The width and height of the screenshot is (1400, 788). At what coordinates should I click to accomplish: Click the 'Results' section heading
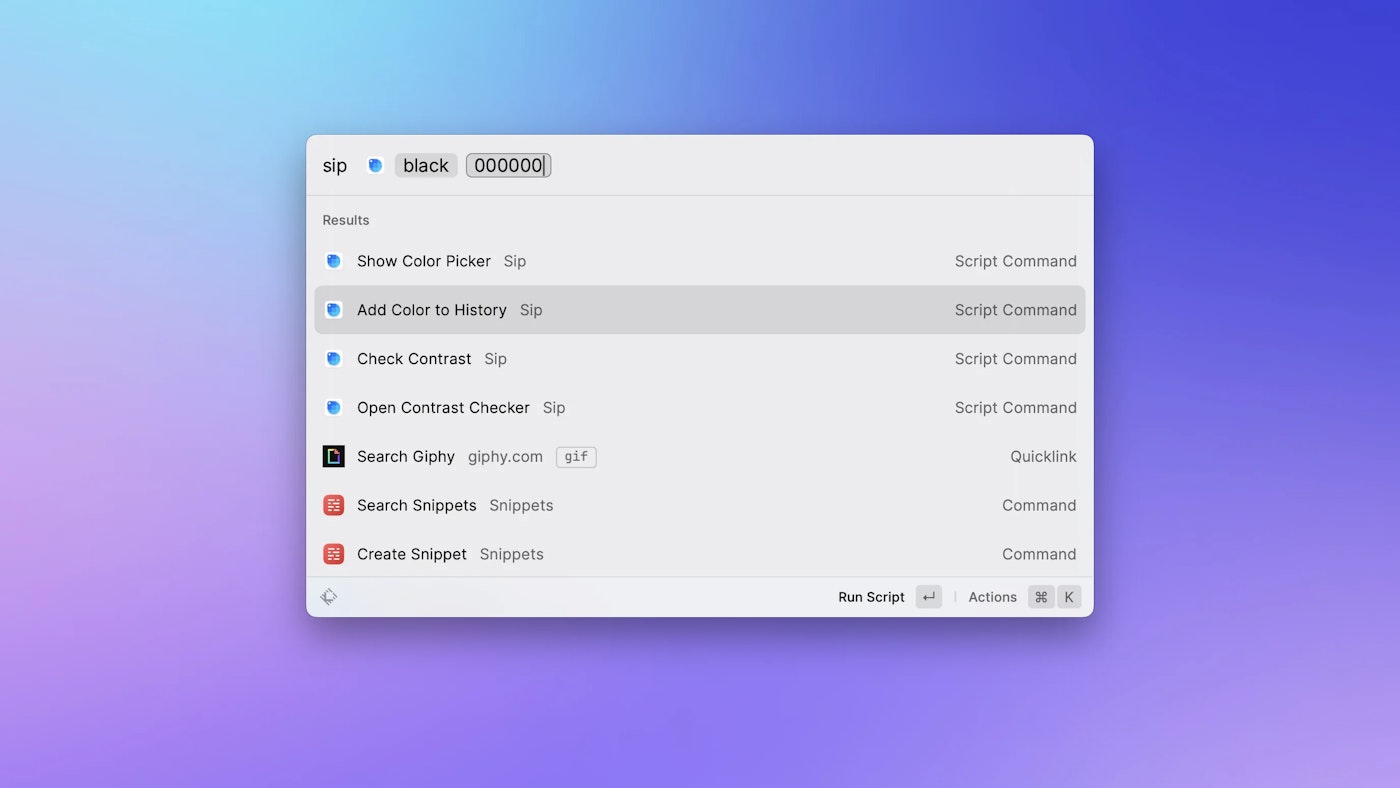(x=346, y=220)
